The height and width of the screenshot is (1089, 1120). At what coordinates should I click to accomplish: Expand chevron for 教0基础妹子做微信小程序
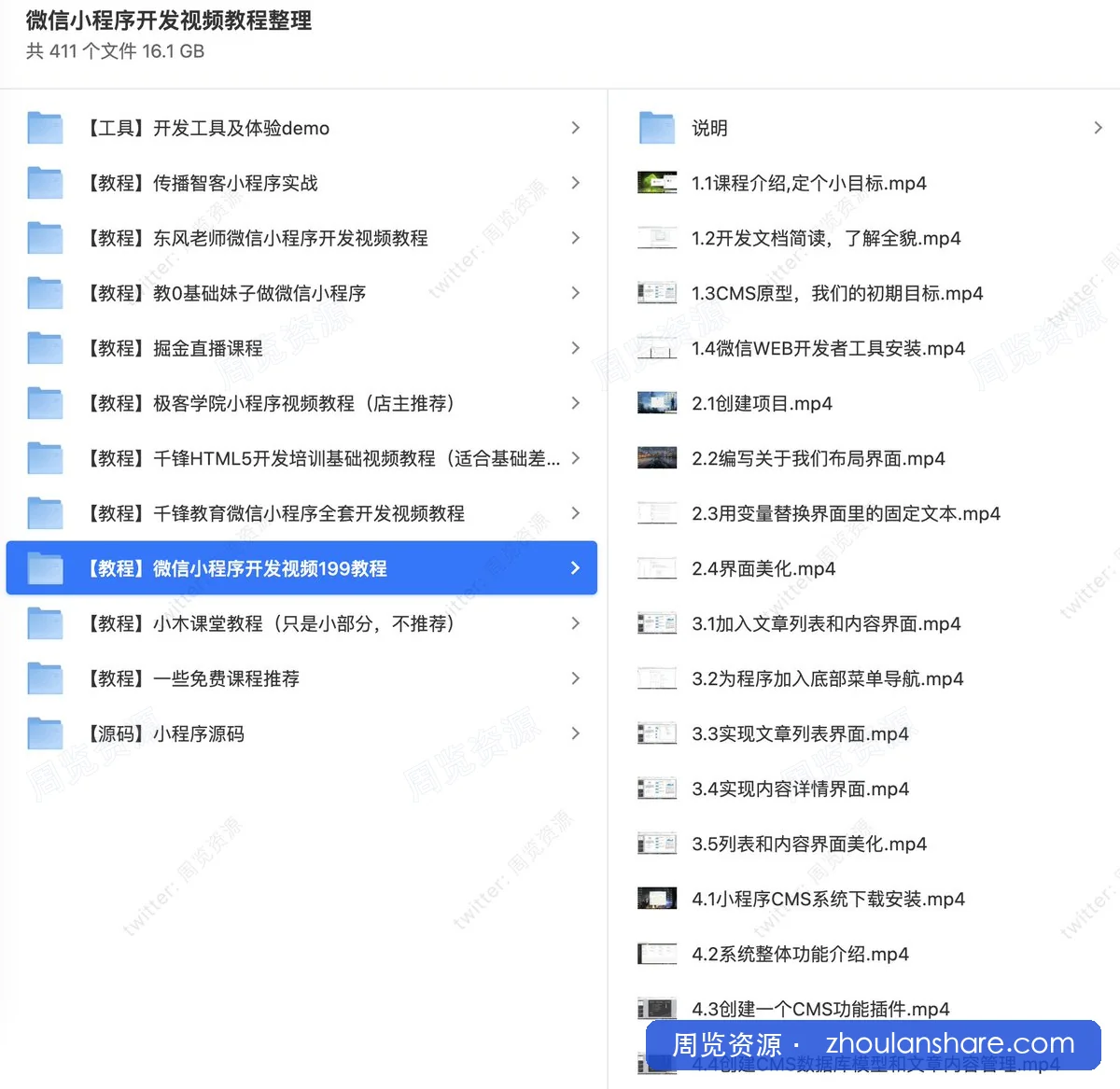575,293
